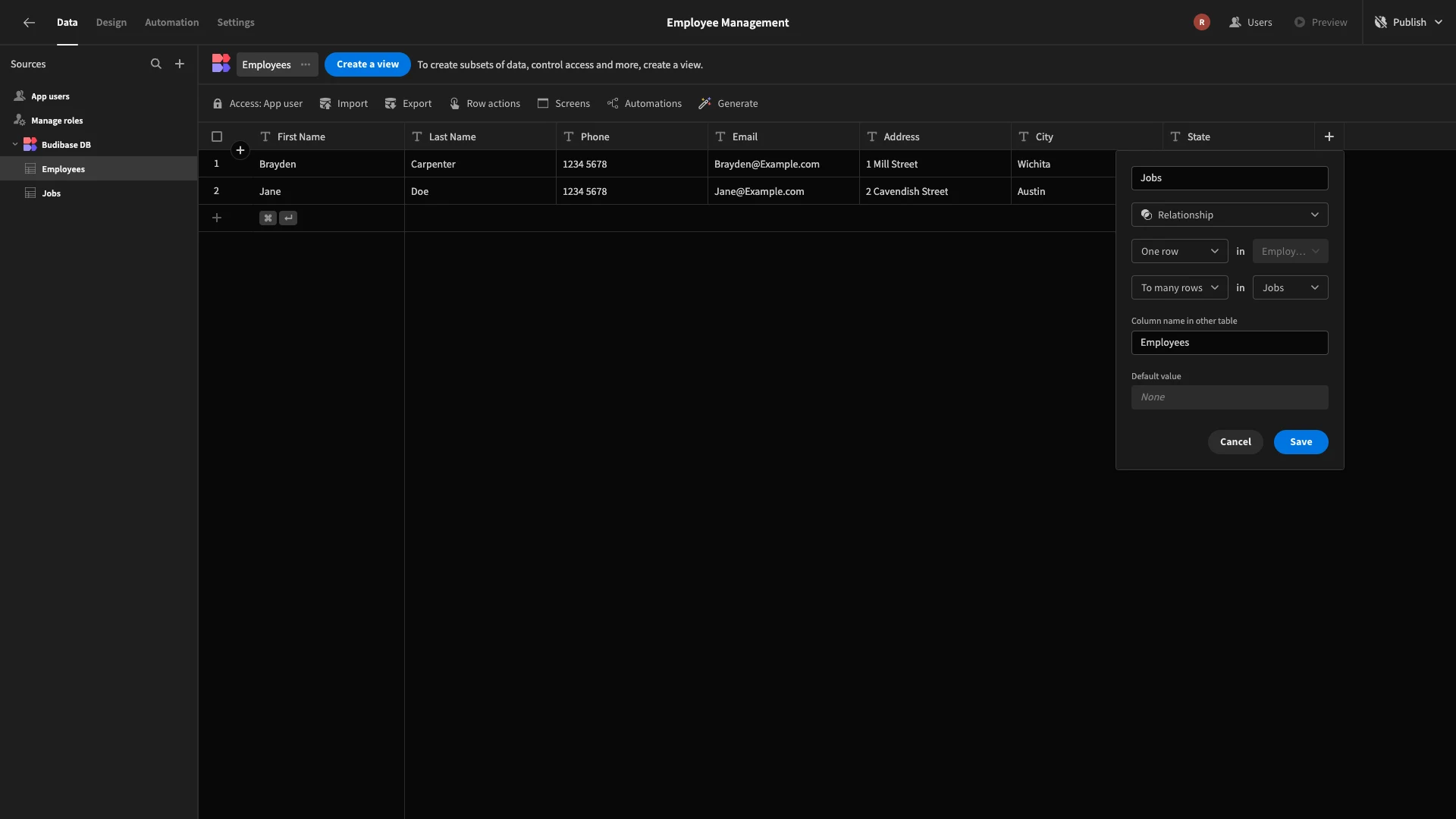
Task: Click the circular plus above row 1
Action: coord(240,150)
